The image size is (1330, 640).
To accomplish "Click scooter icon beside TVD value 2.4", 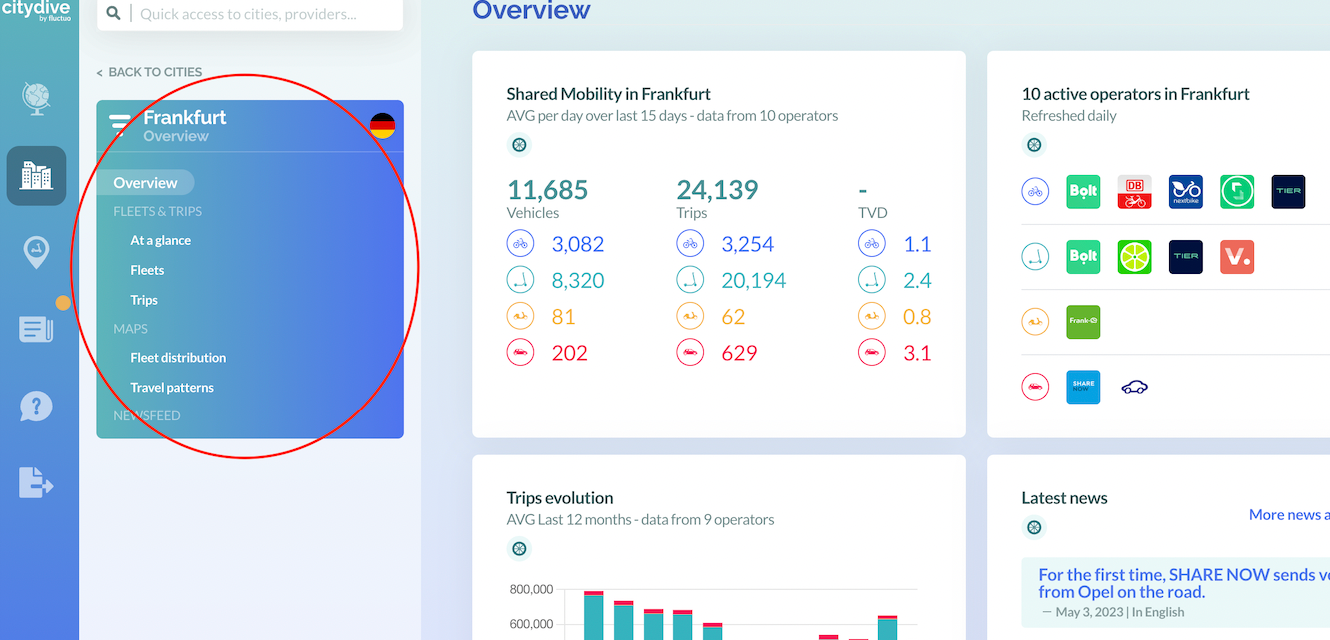I will point(872,281).
